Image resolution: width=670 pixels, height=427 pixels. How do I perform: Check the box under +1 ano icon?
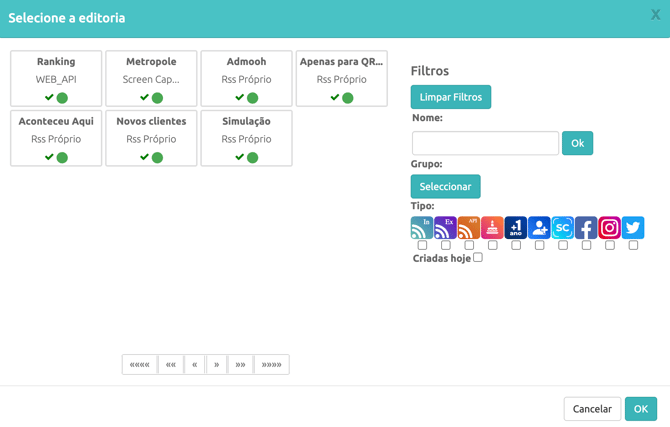(x=516, y=245)
